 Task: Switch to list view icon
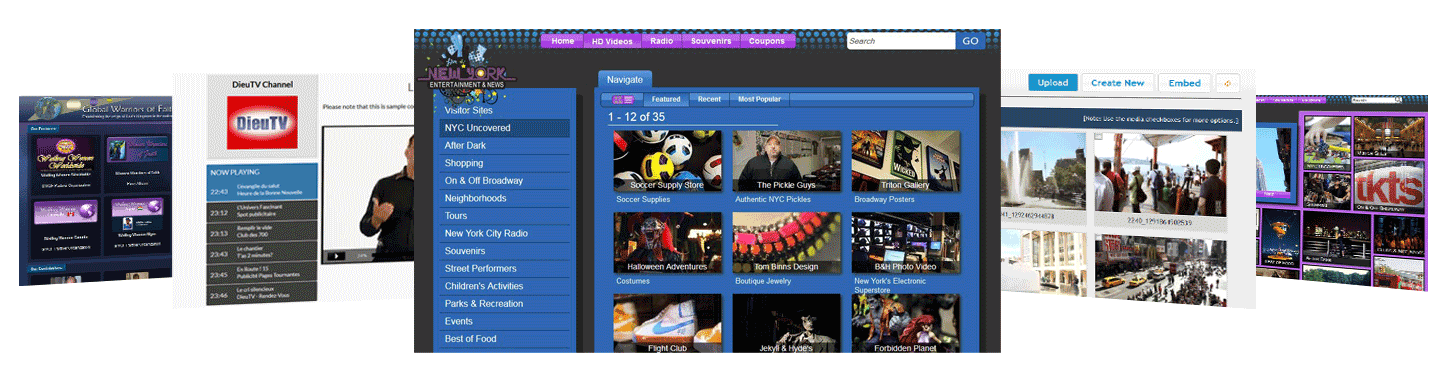click(629, 99)
